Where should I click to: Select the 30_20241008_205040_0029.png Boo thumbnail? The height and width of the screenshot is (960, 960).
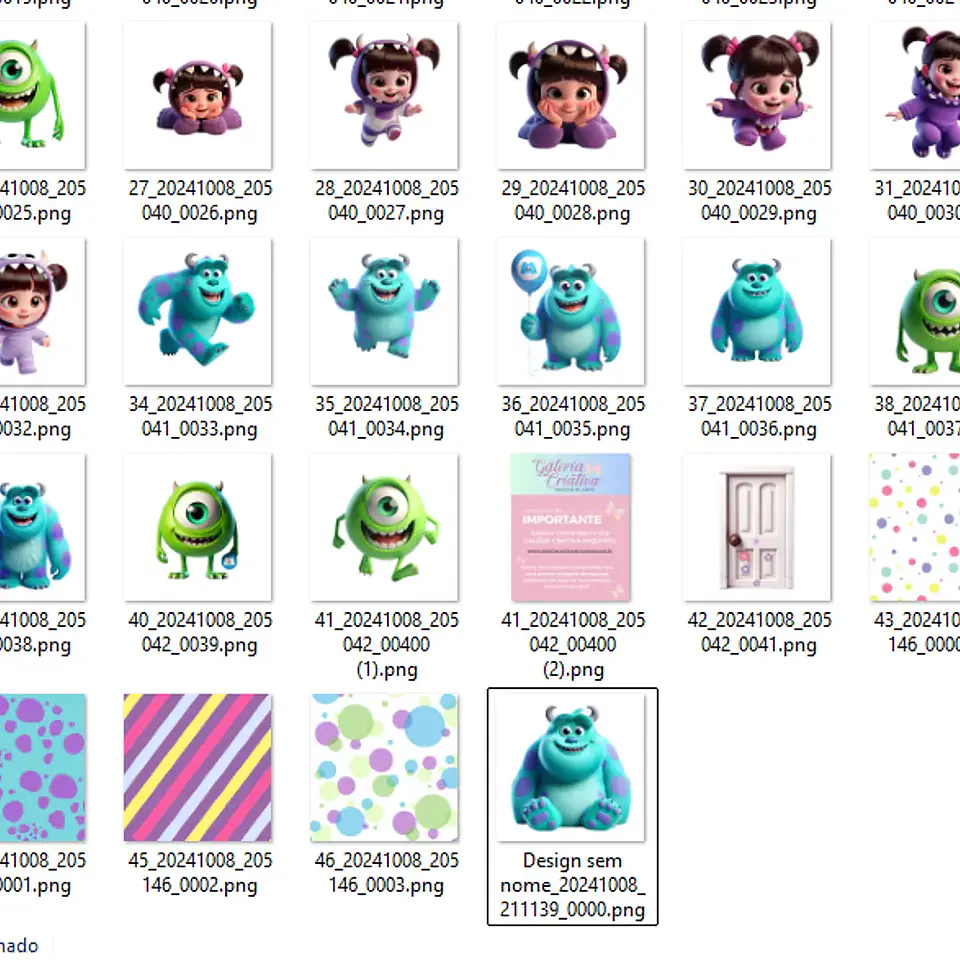[758, 96]
